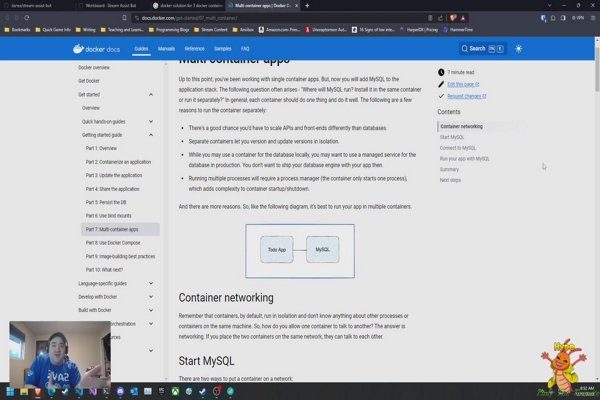
Task: Open the Programming Blogs bookmark folder
Action: click(x=169, y=29)
